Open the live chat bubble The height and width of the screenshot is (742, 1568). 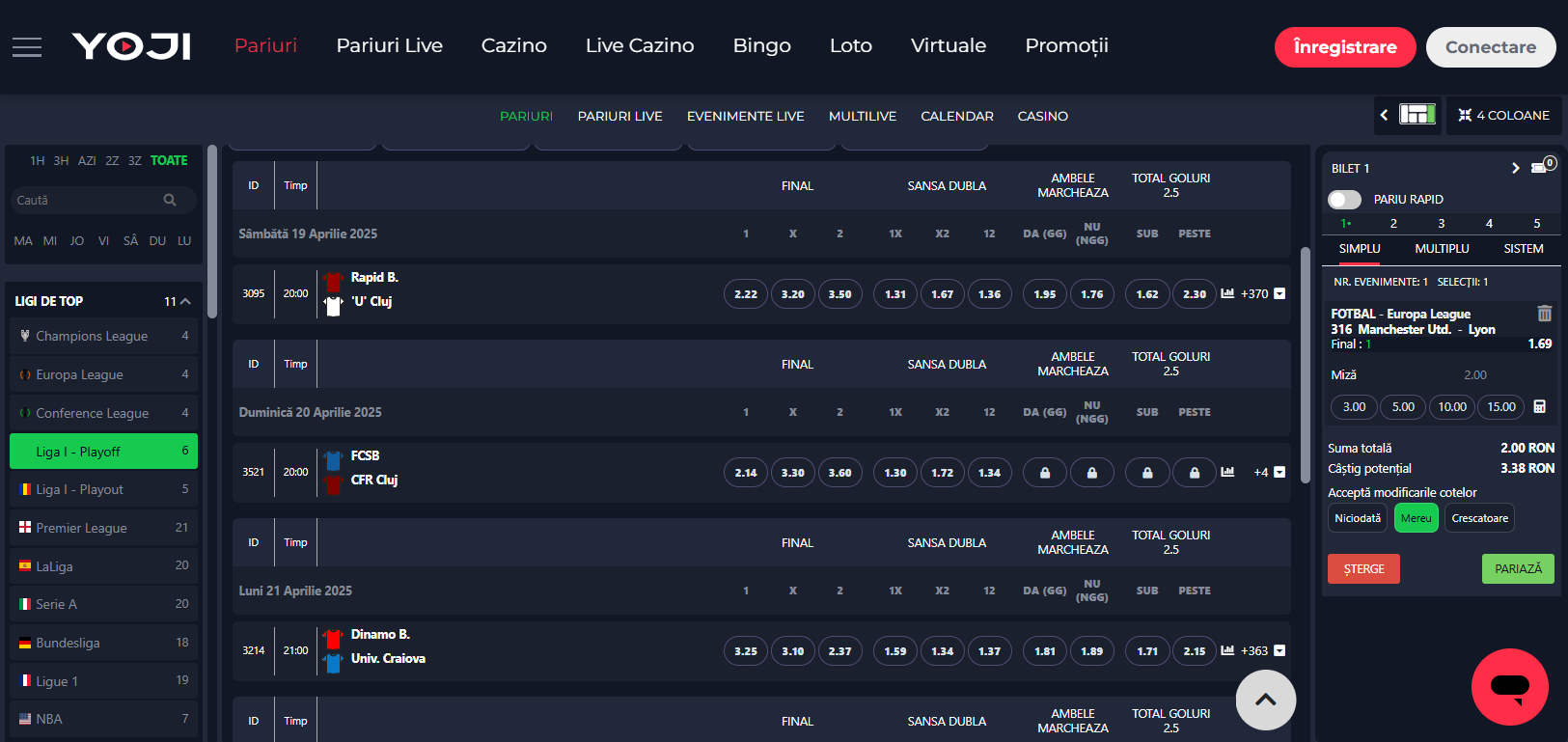point(1509,687)
